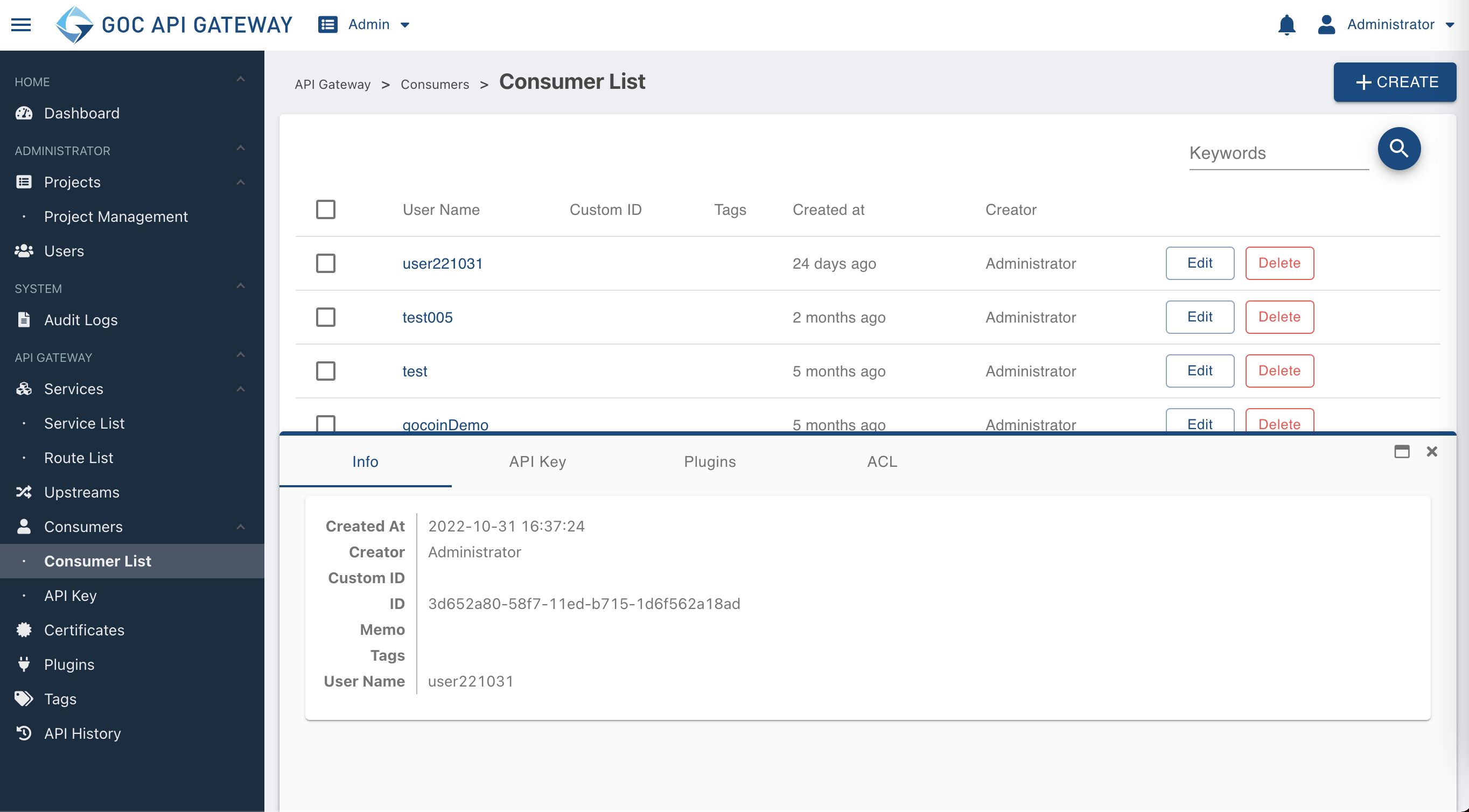Edit the test005 consumer
The height and width of the screenshot is (812, 1469).
point(1200,317)
